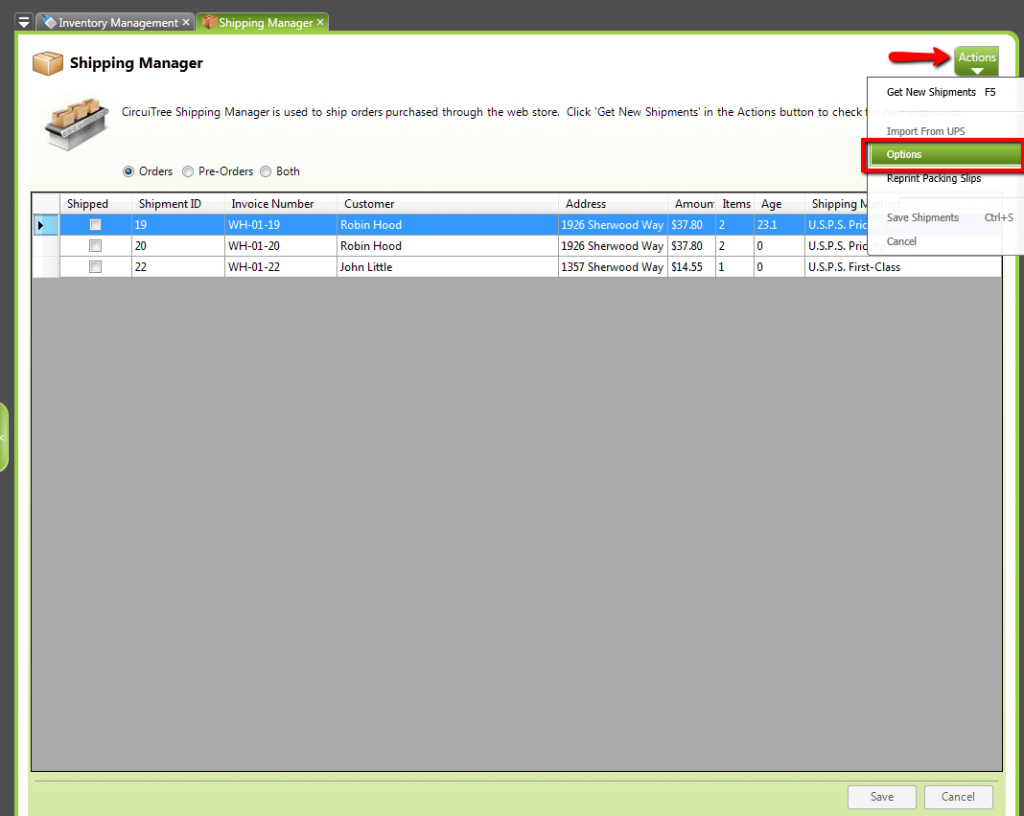Expand the collapsed panel on the left edge
Viewport: 1024px width, 816px height.
point(5,436)
